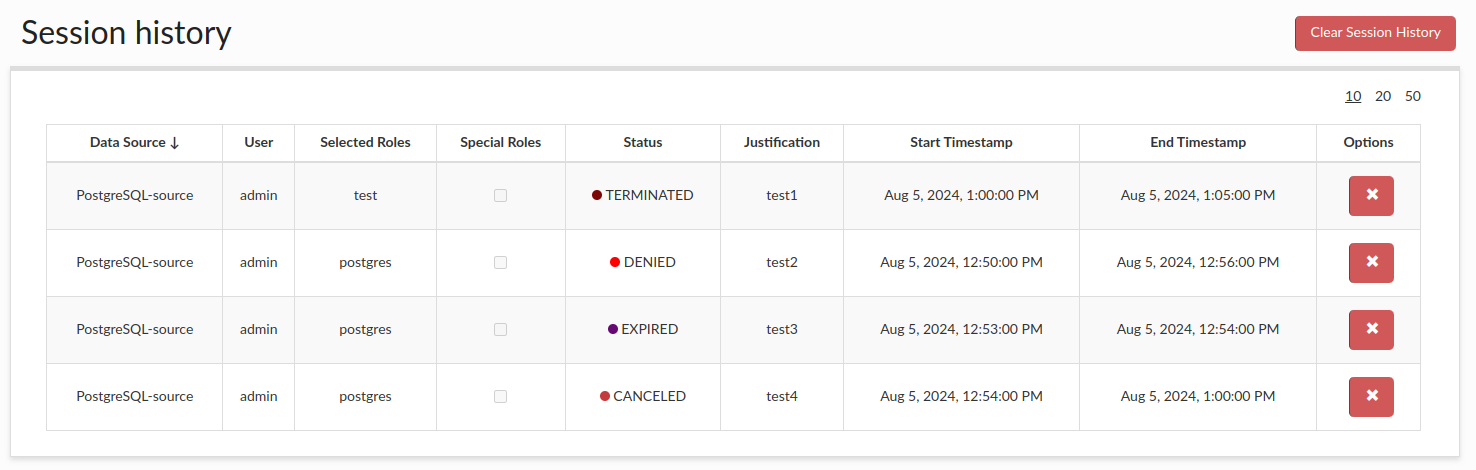The width and height of the screenshot is (1476, 470).
Task: Show 20 entries per page
Action: click(1383, 97)
